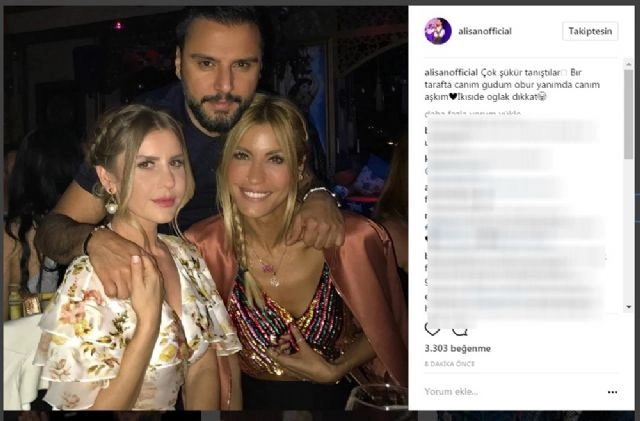Screen dimensions: 640x421
Task: Click the heart icon to like the post
Action: [x=432, y=329]
